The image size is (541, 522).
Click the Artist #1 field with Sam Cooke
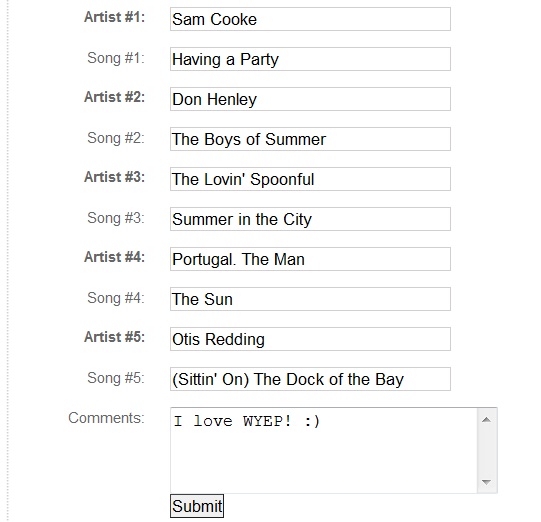[310, 19]
